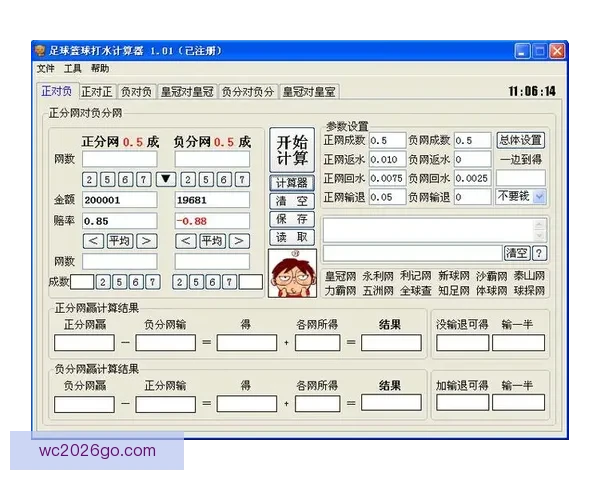The image size is (600, 480).
Task: Open the 知足网 link
Action: (x=454, y=291)
